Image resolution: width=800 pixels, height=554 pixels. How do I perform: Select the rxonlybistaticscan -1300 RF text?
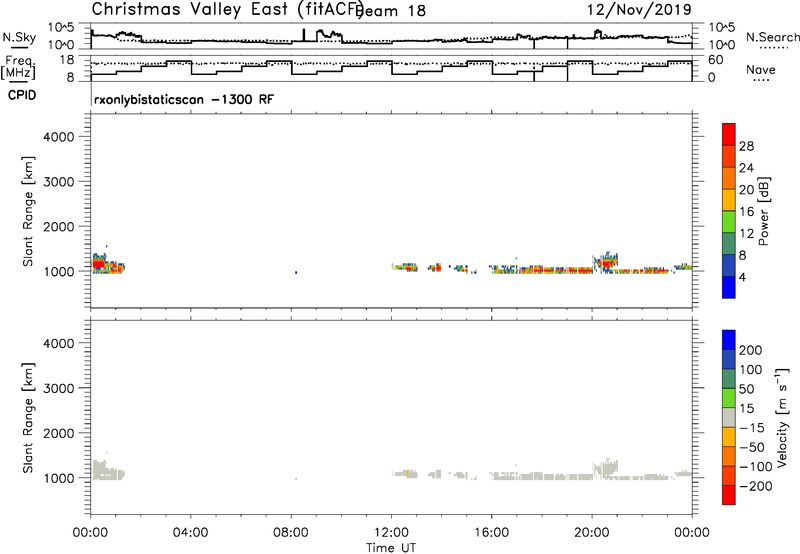click(x=184, y=99)
